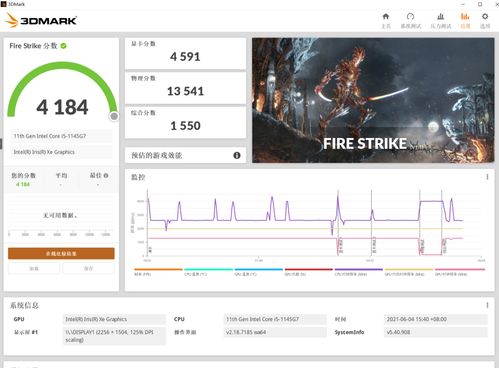Click the orange compare results online button
This screenshot has width=499, height=368.
click(x=61, y=254)
